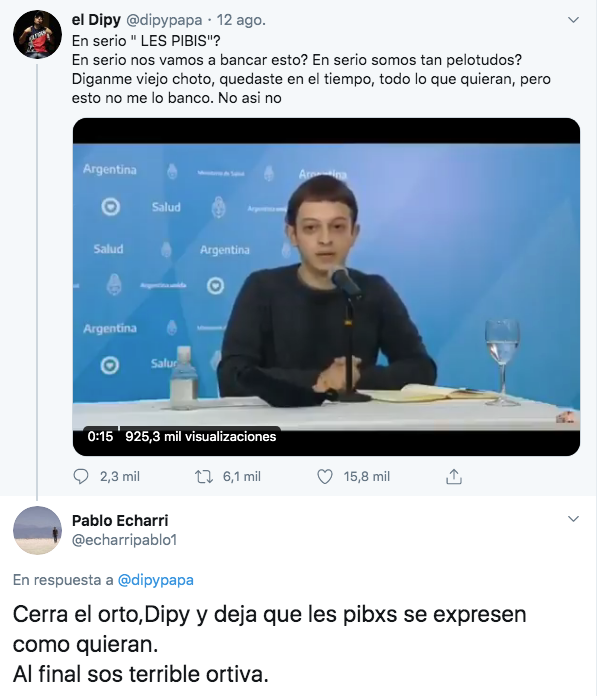Open the 12 ago. tweet date
The image size is (603, 696).
[x=237, y=19]
